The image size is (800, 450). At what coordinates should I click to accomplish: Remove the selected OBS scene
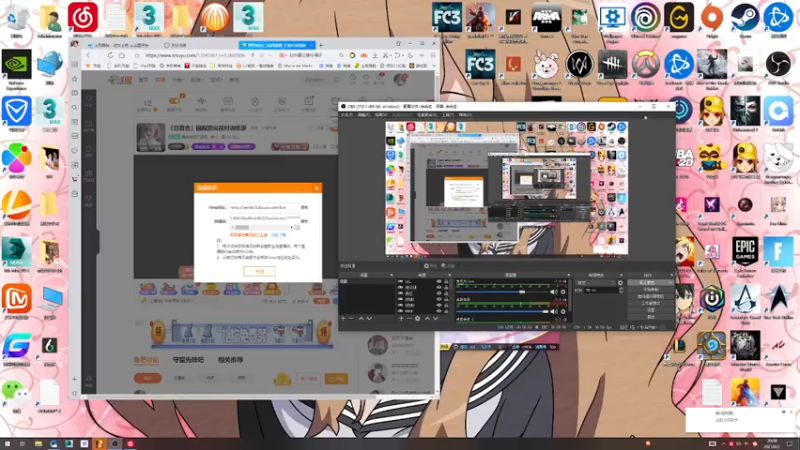[351, 318]
